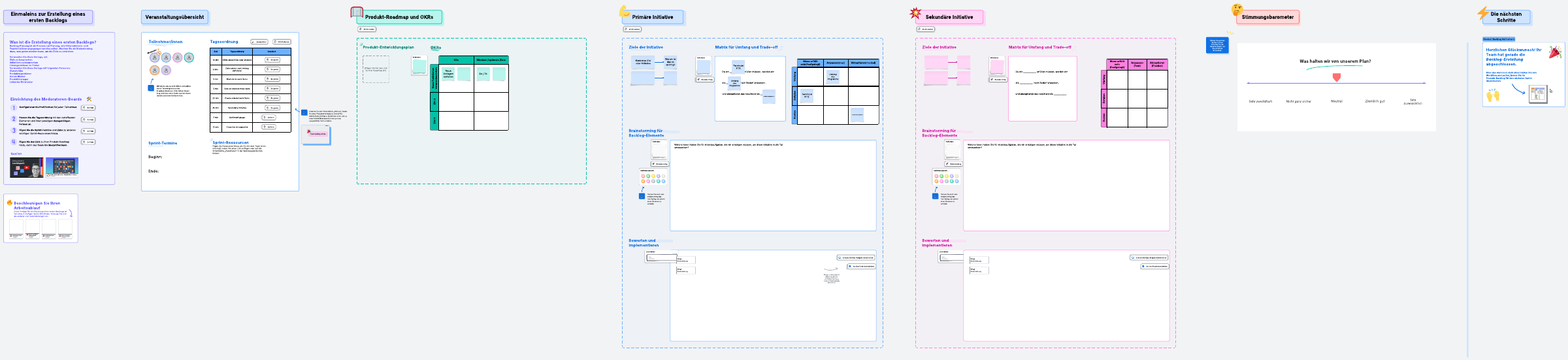Click the flexed arm emoji at Primäre Initiative

[625, 11]
